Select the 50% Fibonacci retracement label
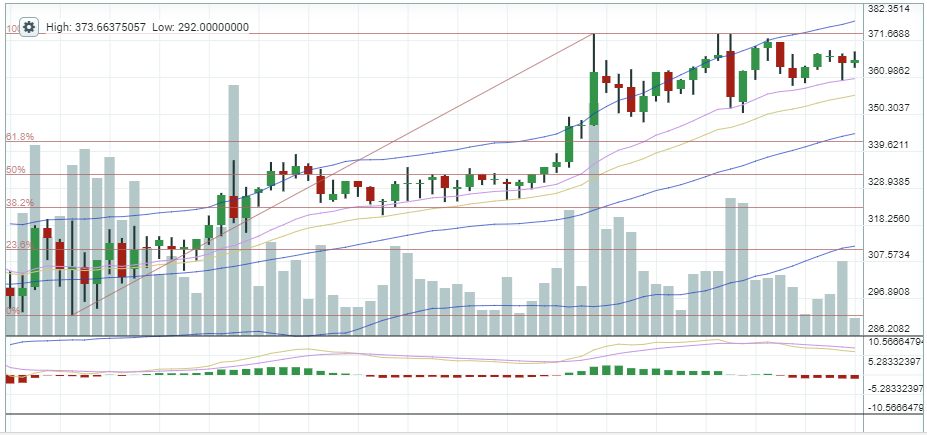 click(15, 170)
